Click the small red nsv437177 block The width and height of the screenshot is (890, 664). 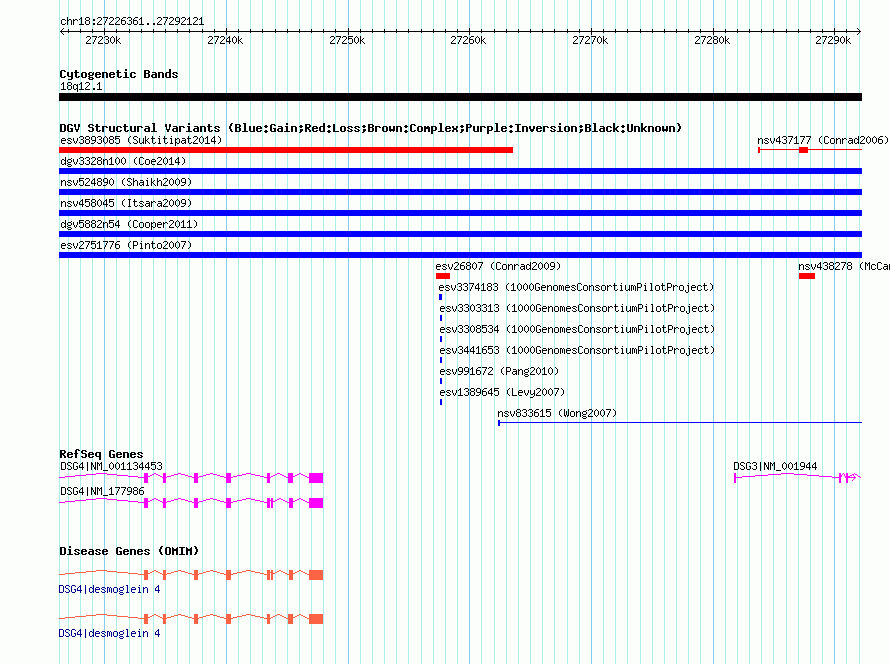tap(803, 150)
